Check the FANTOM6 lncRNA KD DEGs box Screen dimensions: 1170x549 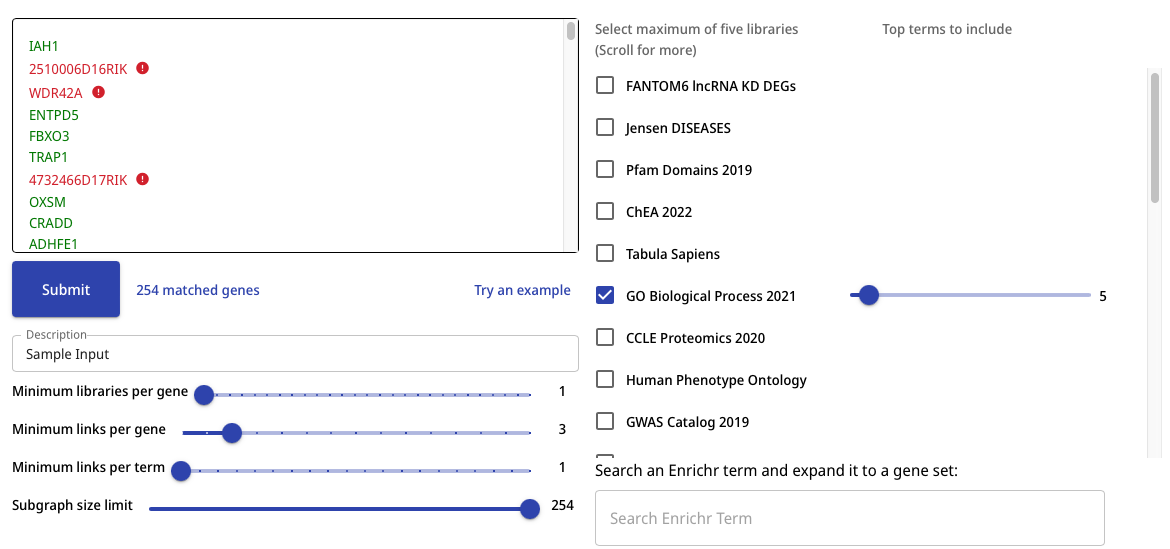(x=605, y=86)
